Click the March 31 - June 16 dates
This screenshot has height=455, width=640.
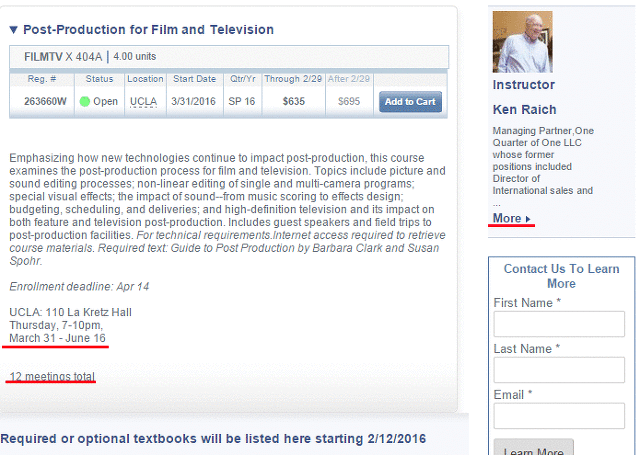(58, 338)
